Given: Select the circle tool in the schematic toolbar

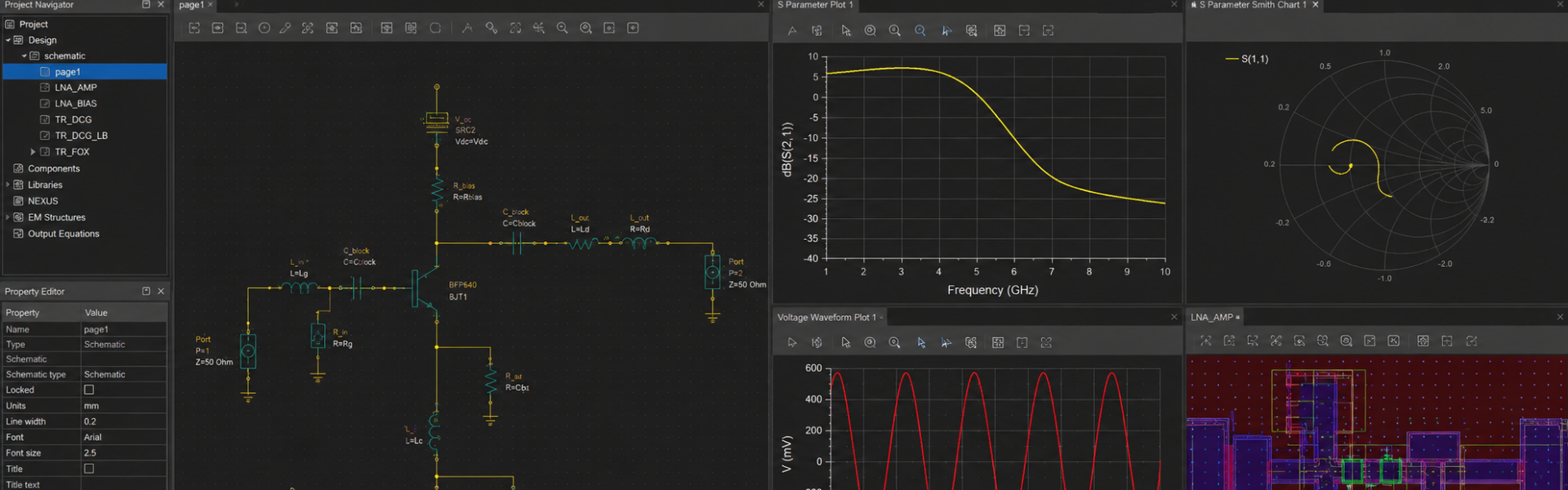Looking at the screenshot, I should pos(264,28).
